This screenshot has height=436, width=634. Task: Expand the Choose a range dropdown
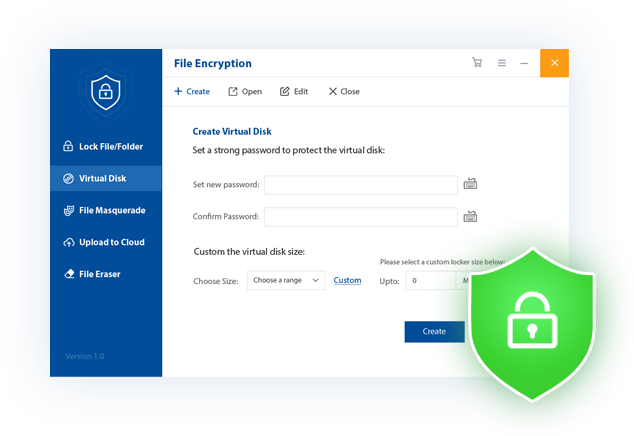pos(286,281)
